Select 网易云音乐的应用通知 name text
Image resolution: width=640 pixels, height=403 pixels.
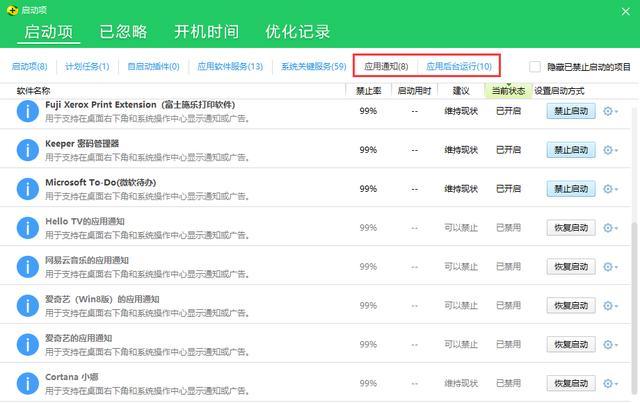(x=87, y=260)
